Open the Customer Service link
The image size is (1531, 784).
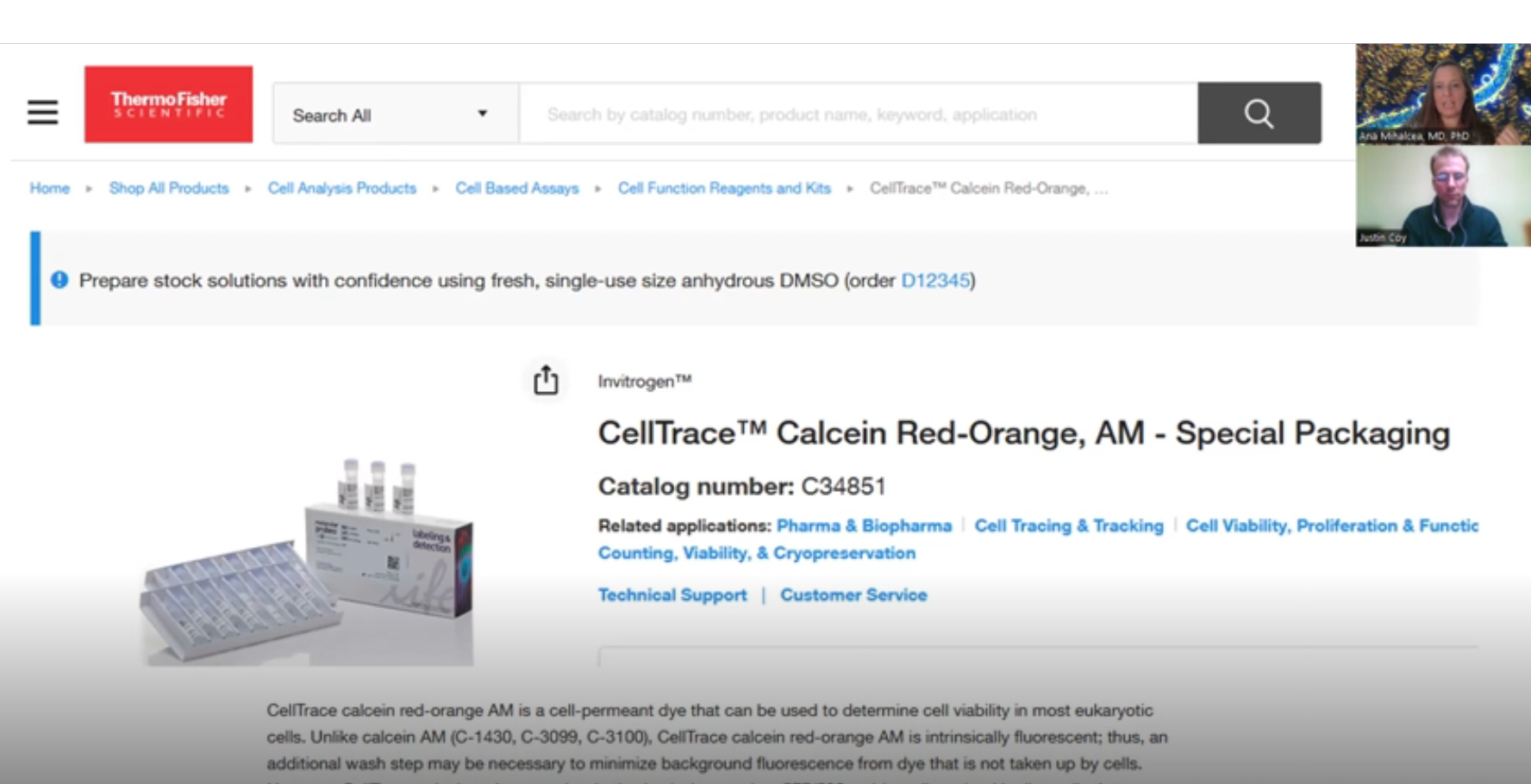pos(853,594)
